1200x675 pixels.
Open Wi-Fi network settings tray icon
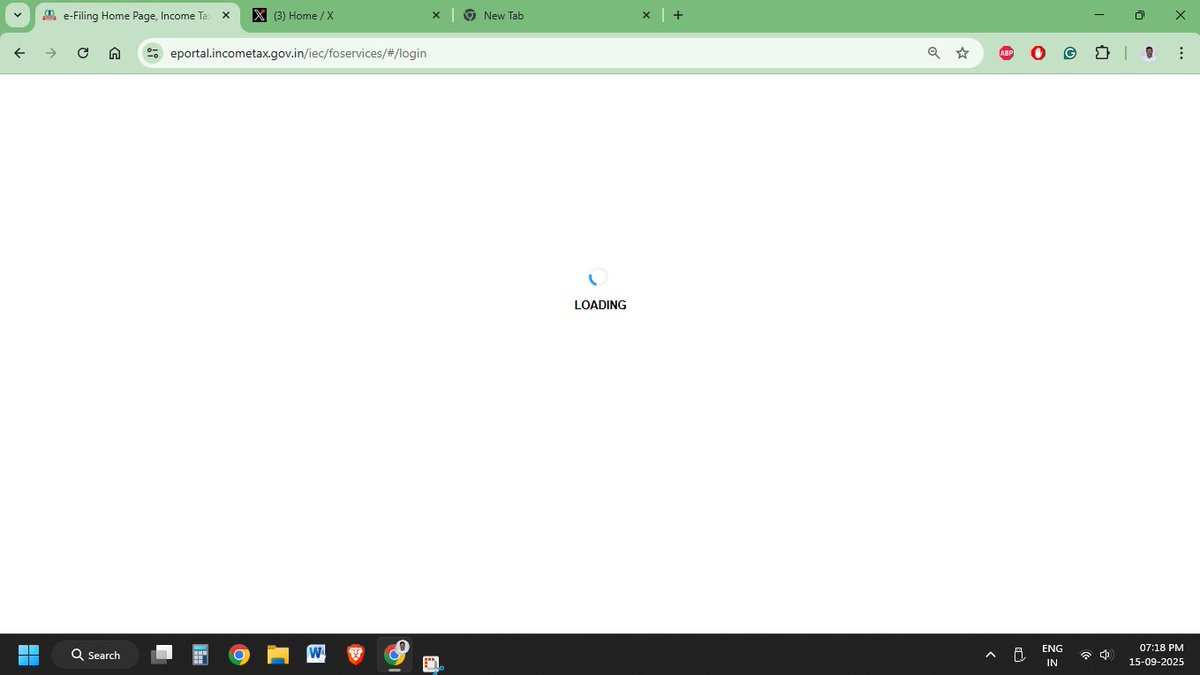point(1086,655)
